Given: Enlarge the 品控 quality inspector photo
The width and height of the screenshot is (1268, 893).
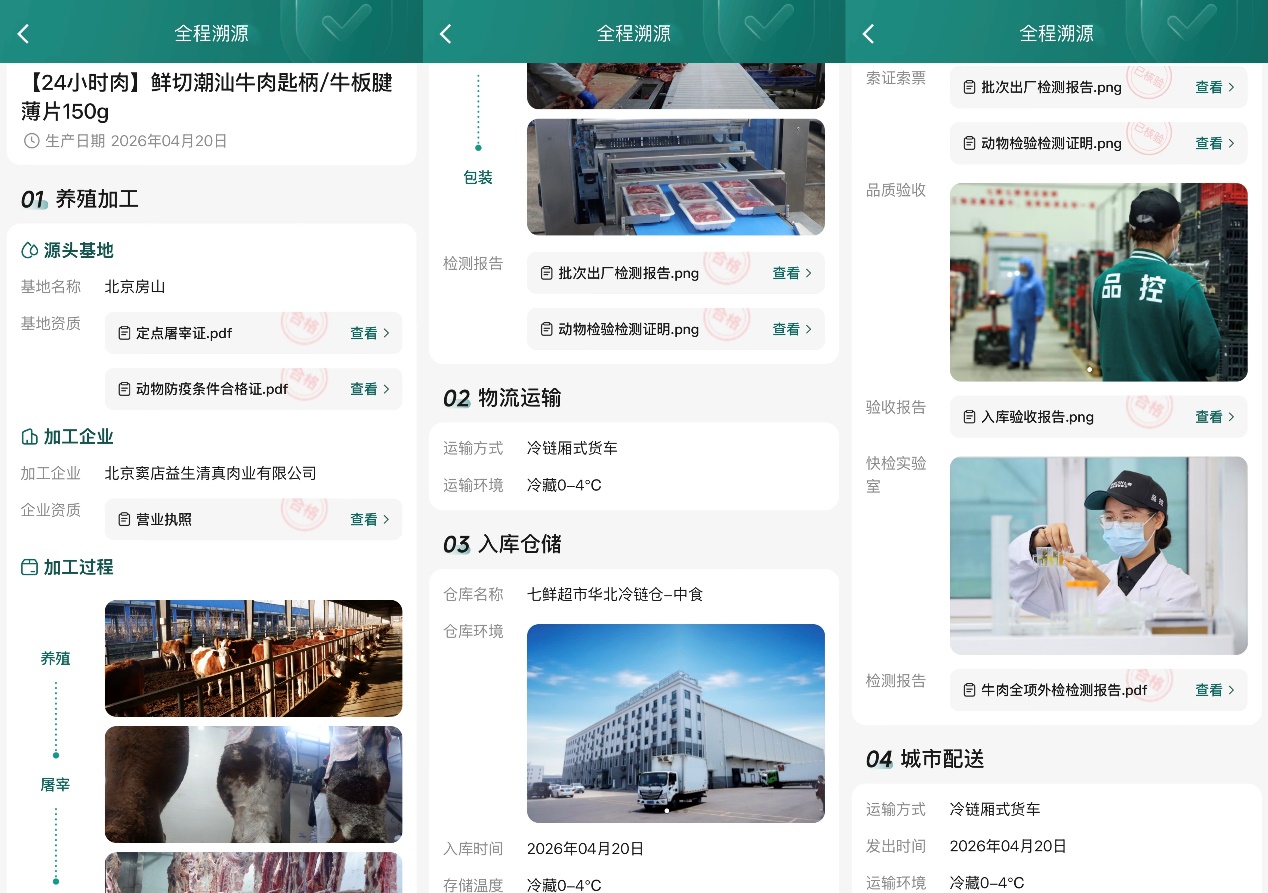Looking at the screenshot, I should tap(1098, 282).
